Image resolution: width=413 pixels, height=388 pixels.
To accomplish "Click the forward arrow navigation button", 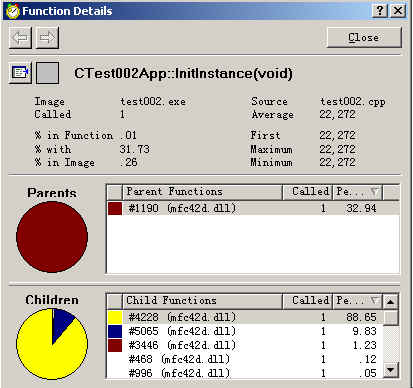I will pos(47,38).
